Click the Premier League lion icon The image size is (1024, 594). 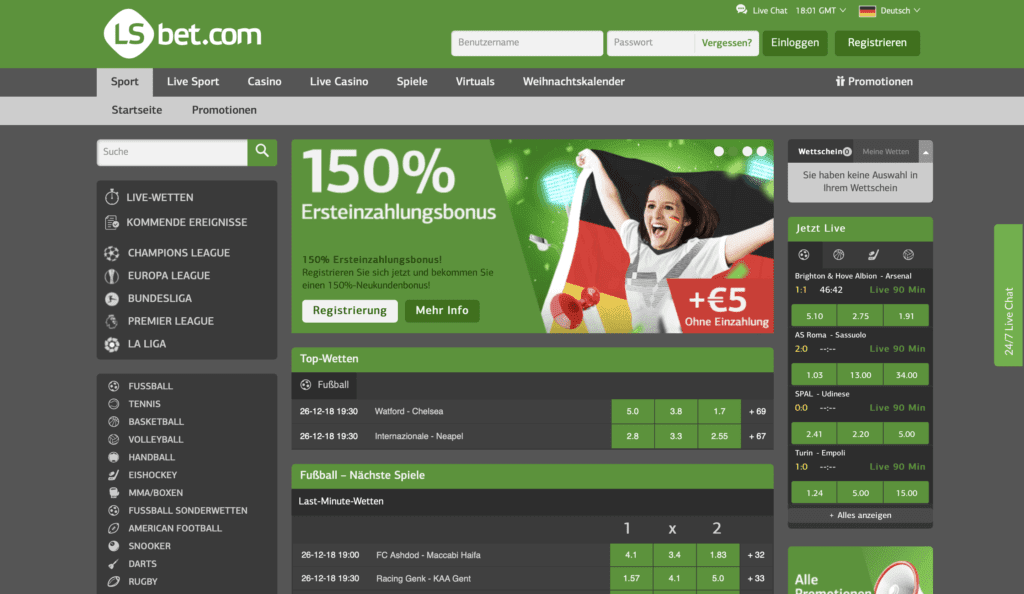tap(112, 321)
